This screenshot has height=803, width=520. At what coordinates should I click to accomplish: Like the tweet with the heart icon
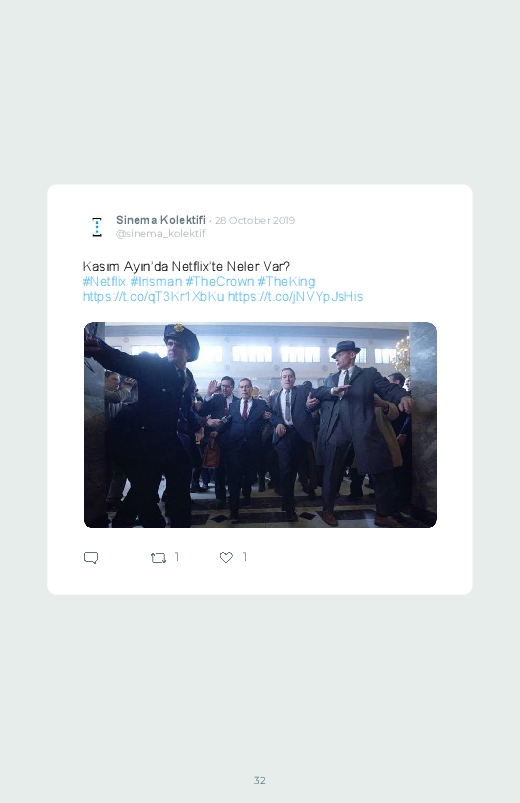[226, 558]
